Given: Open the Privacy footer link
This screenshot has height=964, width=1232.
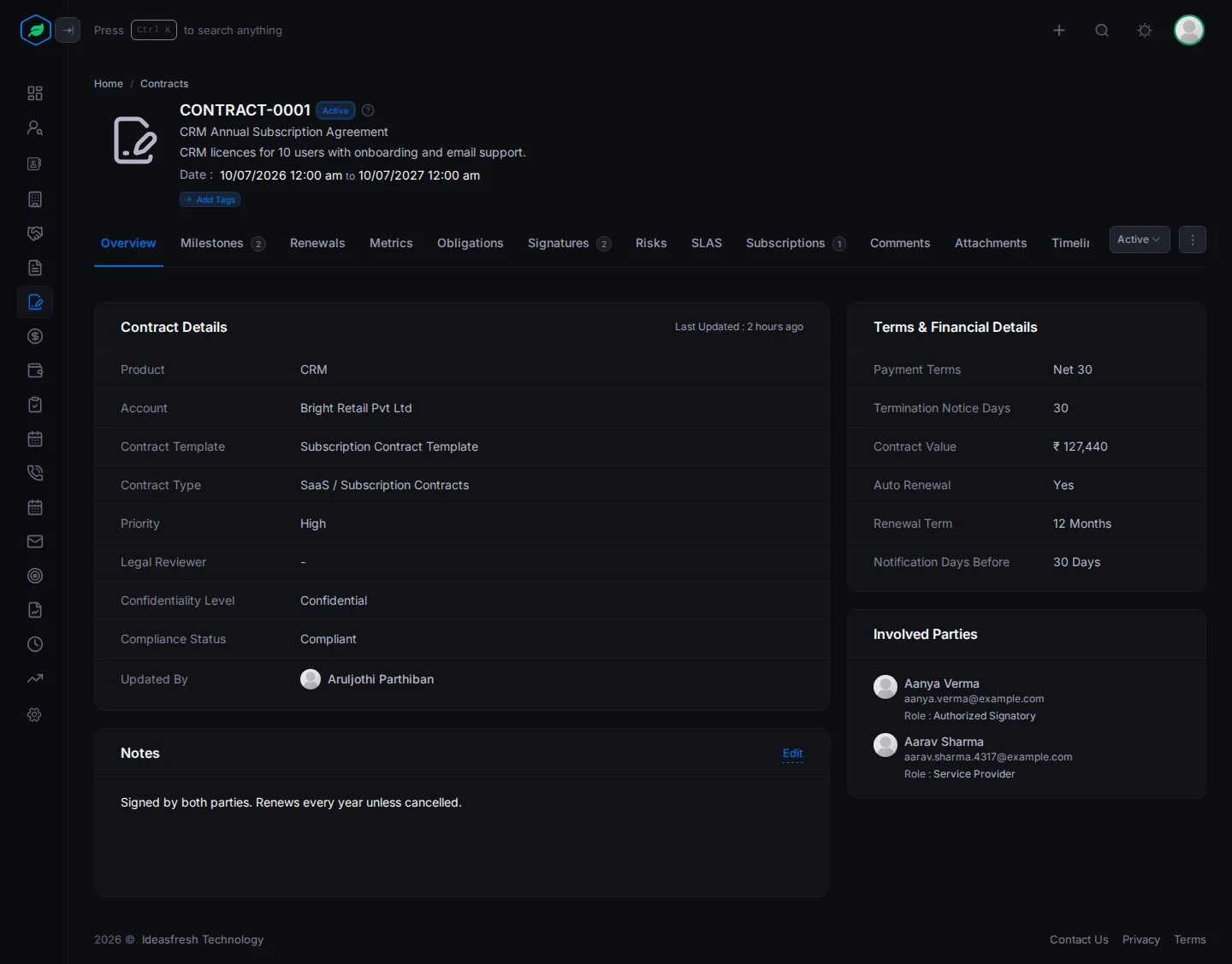Looking at the screenshot, I should (x=1141, y=939).
